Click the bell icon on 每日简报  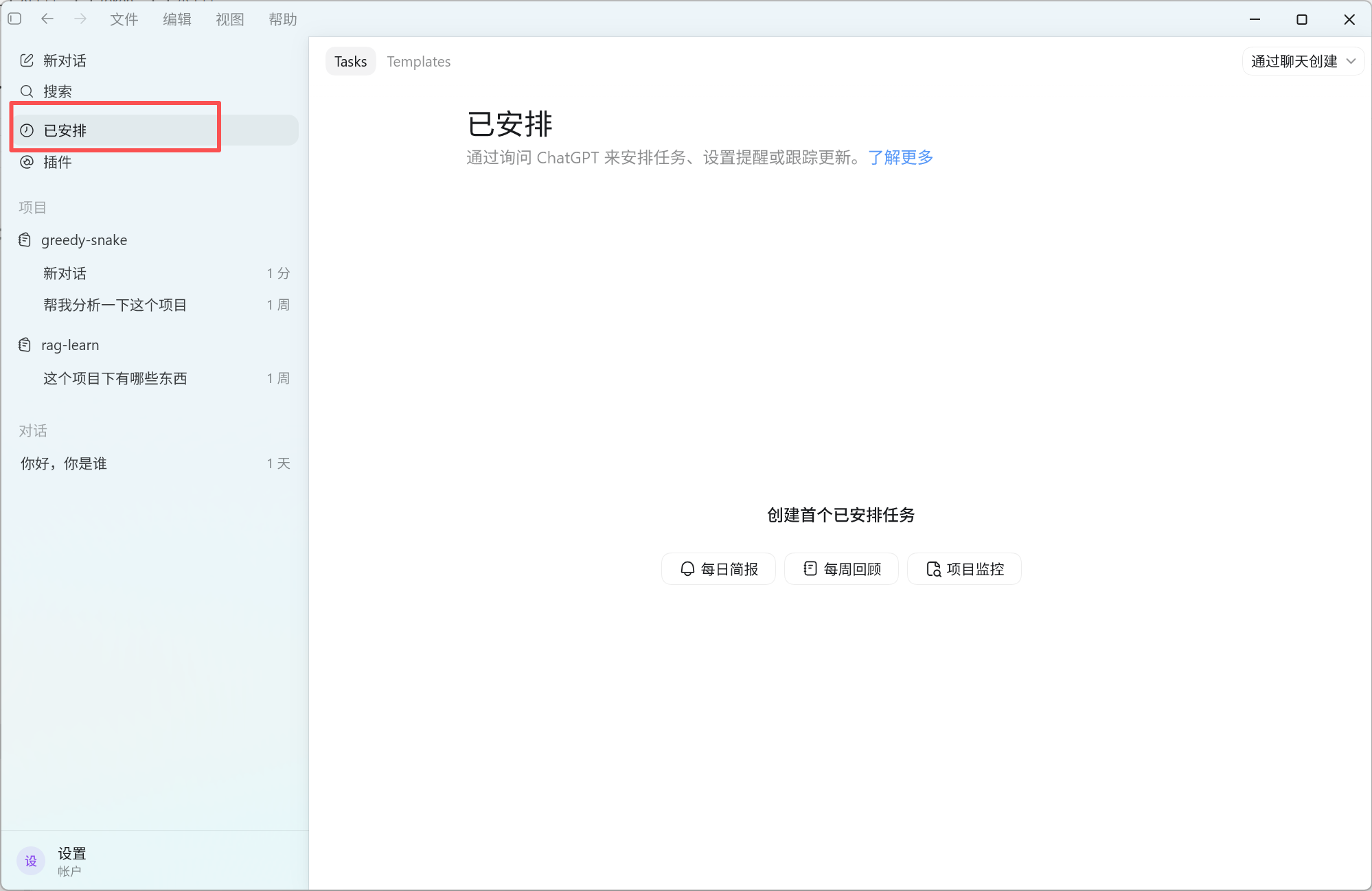[687, 568]
